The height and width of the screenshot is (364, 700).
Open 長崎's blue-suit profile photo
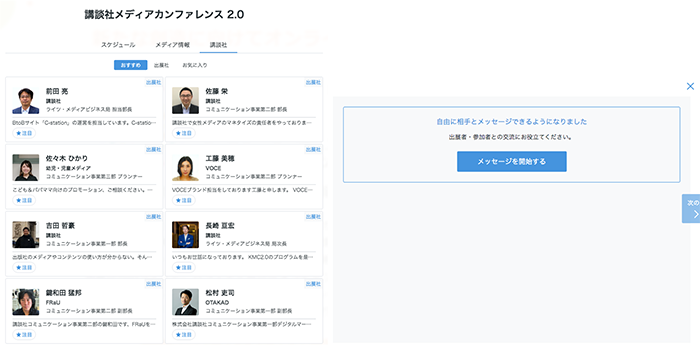pyautogui.click(x=185, y=235)
